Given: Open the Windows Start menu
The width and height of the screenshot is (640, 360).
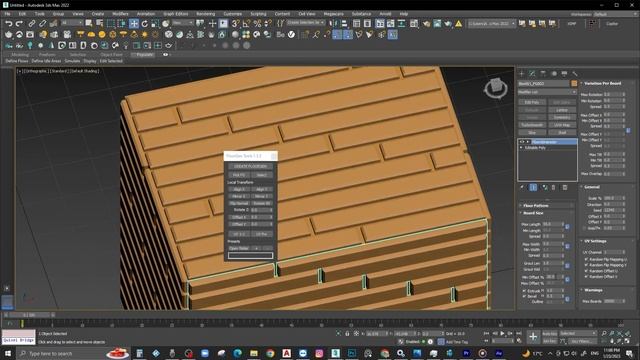Looking at the screenshot, I should point(8,353).
